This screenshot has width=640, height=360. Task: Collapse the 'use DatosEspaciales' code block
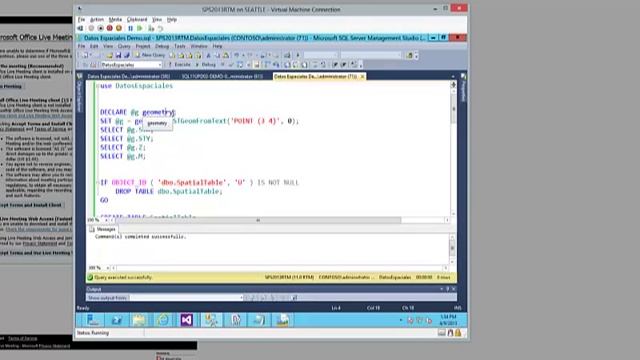tap(98, 86)
